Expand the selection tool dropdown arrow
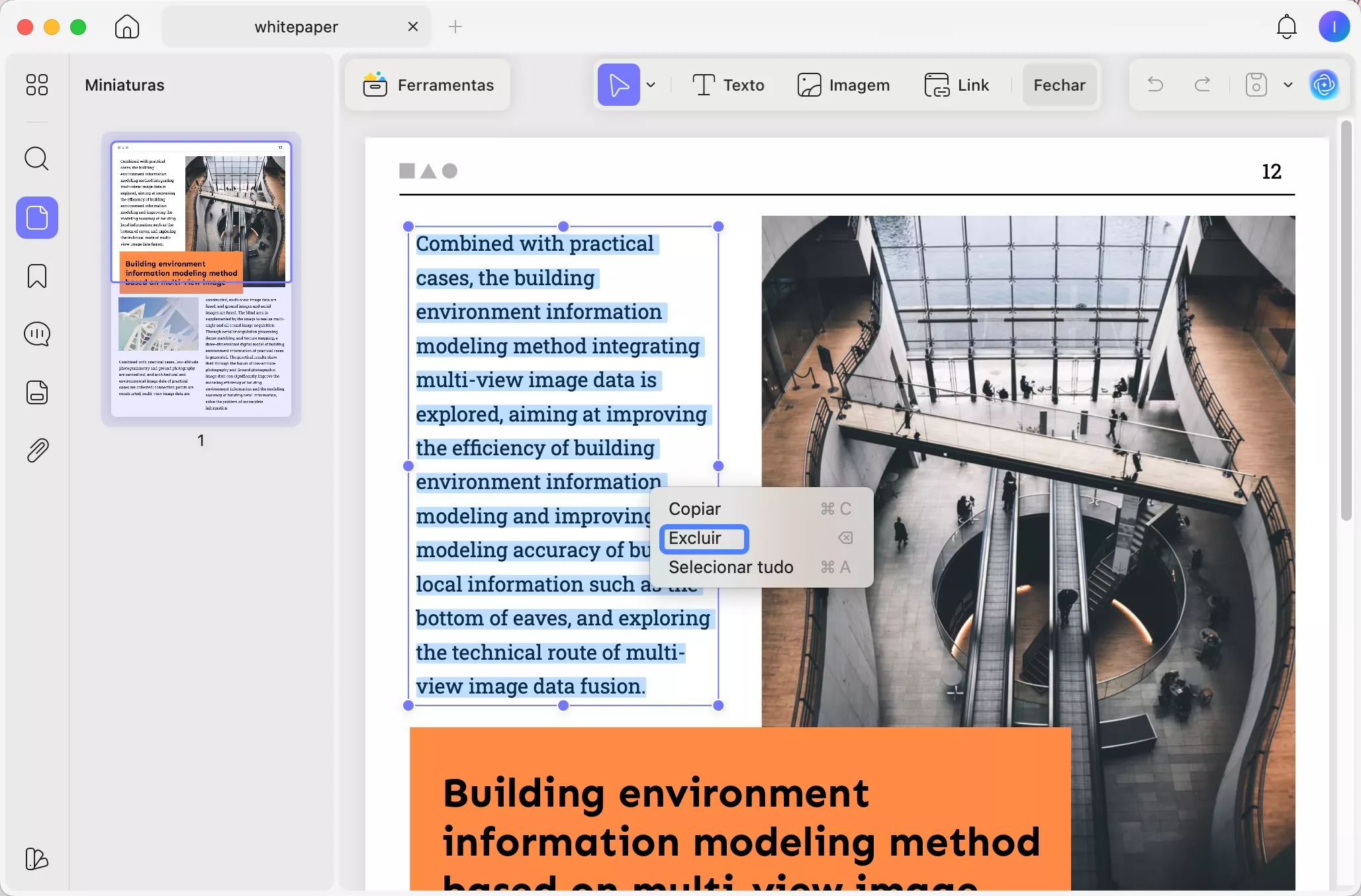This screenshot has width=1361, height=896. point(651,85)
